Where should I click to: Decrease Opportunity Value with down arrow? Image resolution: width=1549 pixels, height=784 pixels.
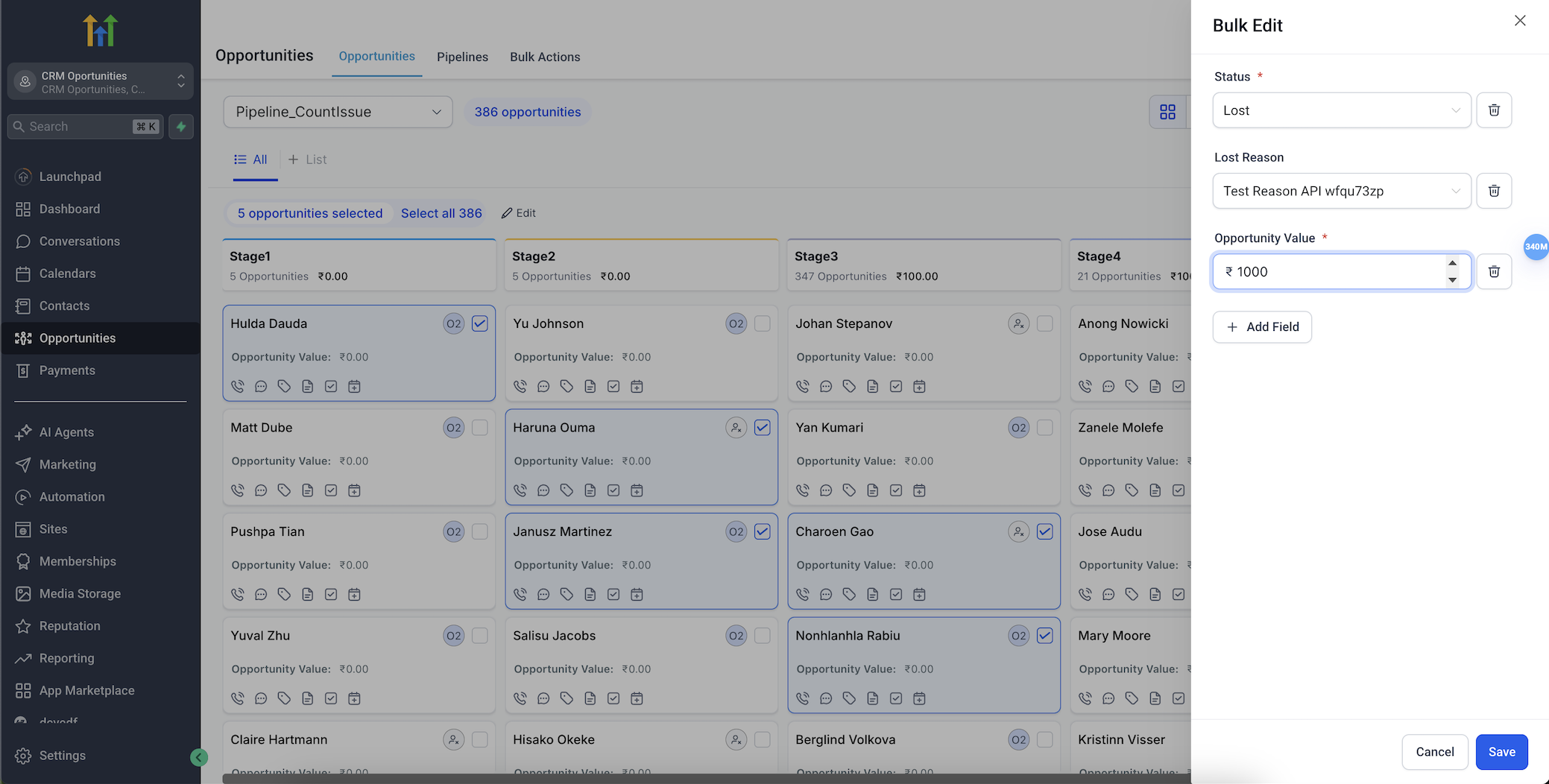click(x=1452, y=280)
